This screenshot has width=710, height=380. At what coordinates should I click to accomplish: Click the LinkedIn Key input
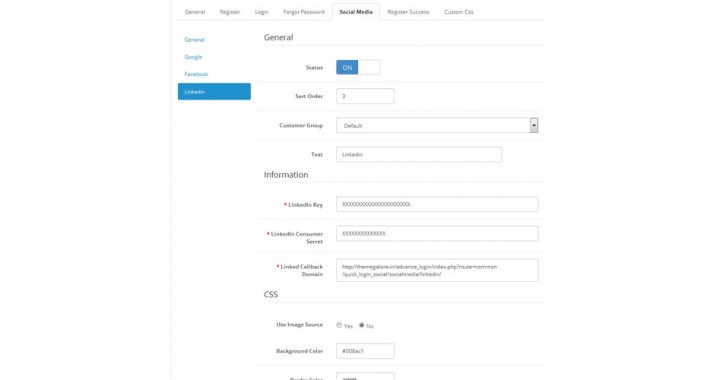[437, 204]
